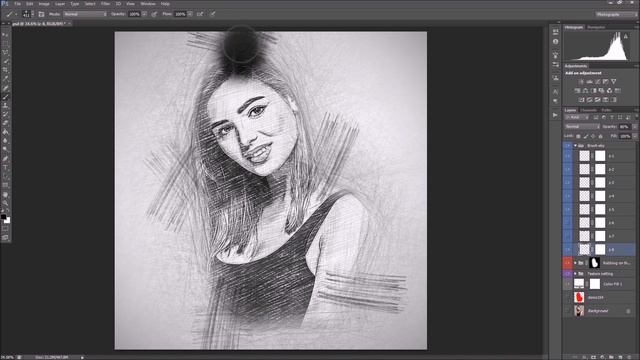
Task: Select the Rectangular Marquee tool
Action: tap(5, 44)
